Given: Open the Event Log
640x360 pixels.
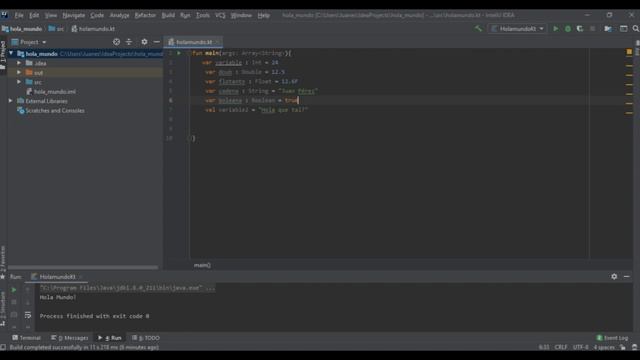Looking at the screenshot, I should tap(612, 338).
